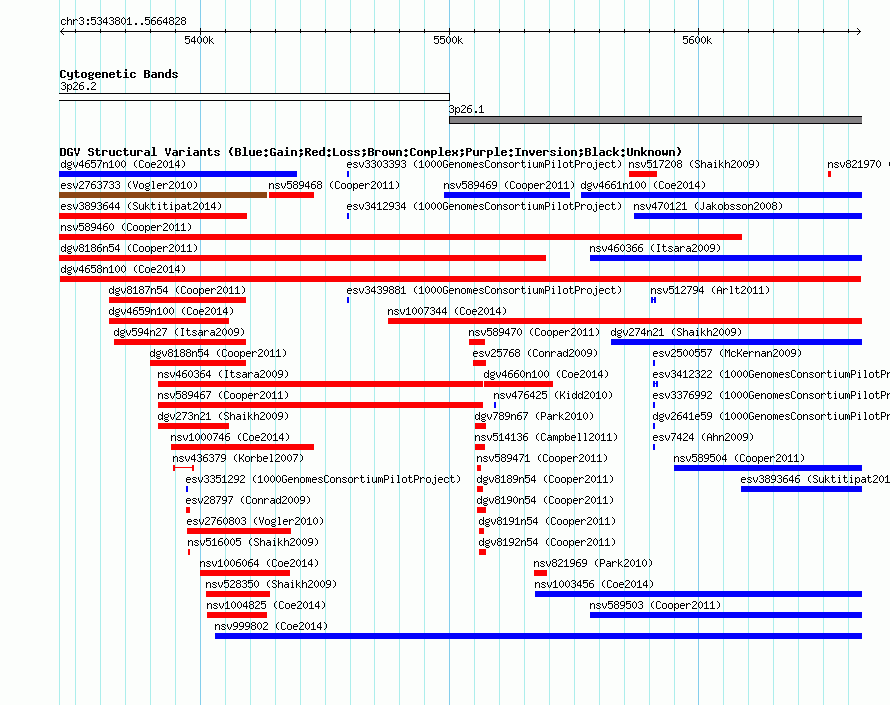Click the dgv4657n100 (Coe2014) variant label
The image size is (890, 705).
(123, 165)
